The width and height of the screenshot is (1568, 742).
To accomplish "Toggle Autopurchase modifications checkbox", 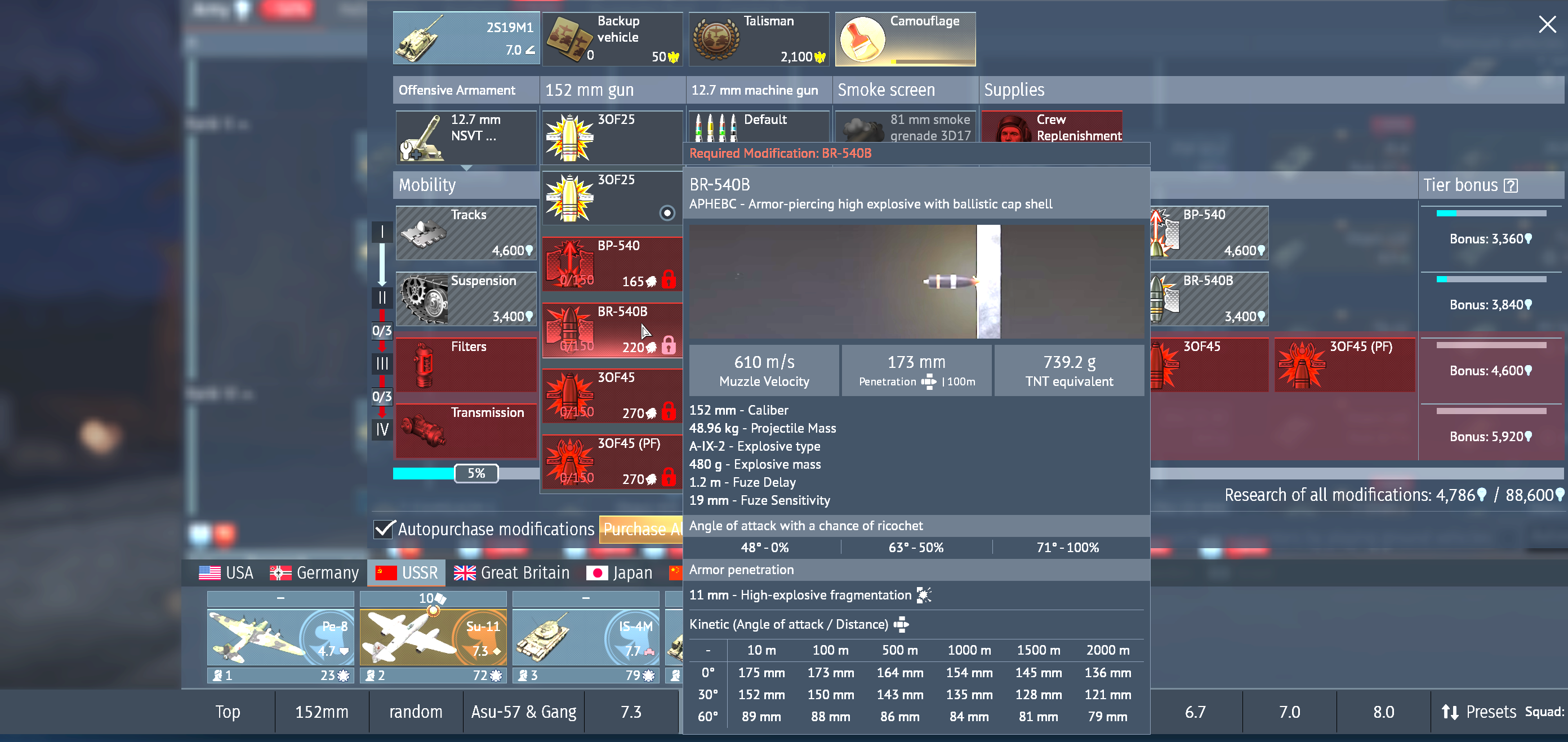I will coord(384,528).
